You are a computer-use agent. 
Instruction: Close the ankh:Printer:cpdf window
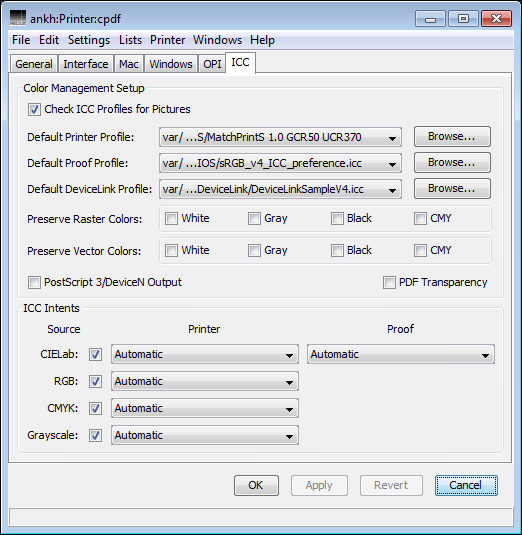click(496, 18)
